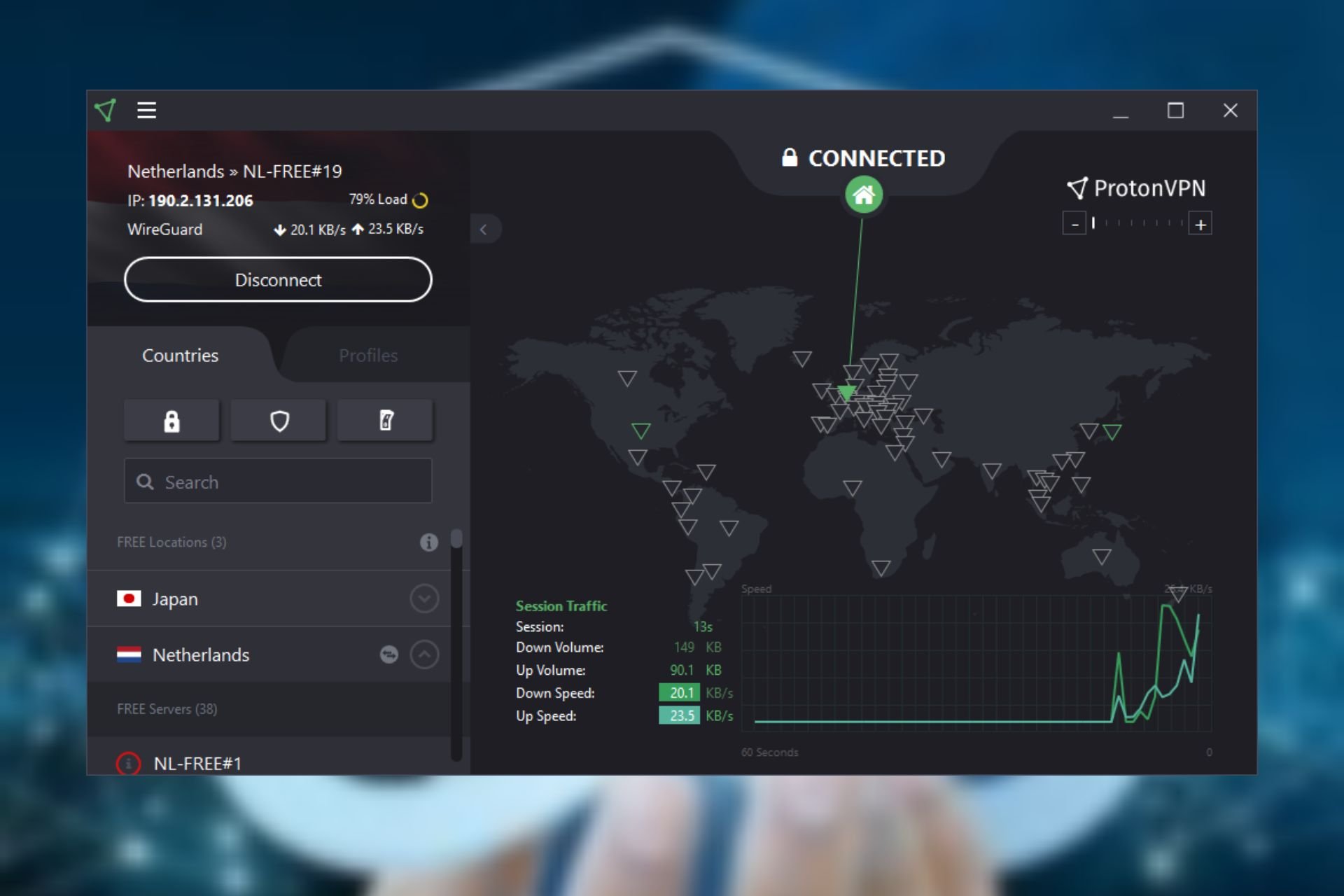
Task: Select Japan in country list
Action: pos(269,599)
